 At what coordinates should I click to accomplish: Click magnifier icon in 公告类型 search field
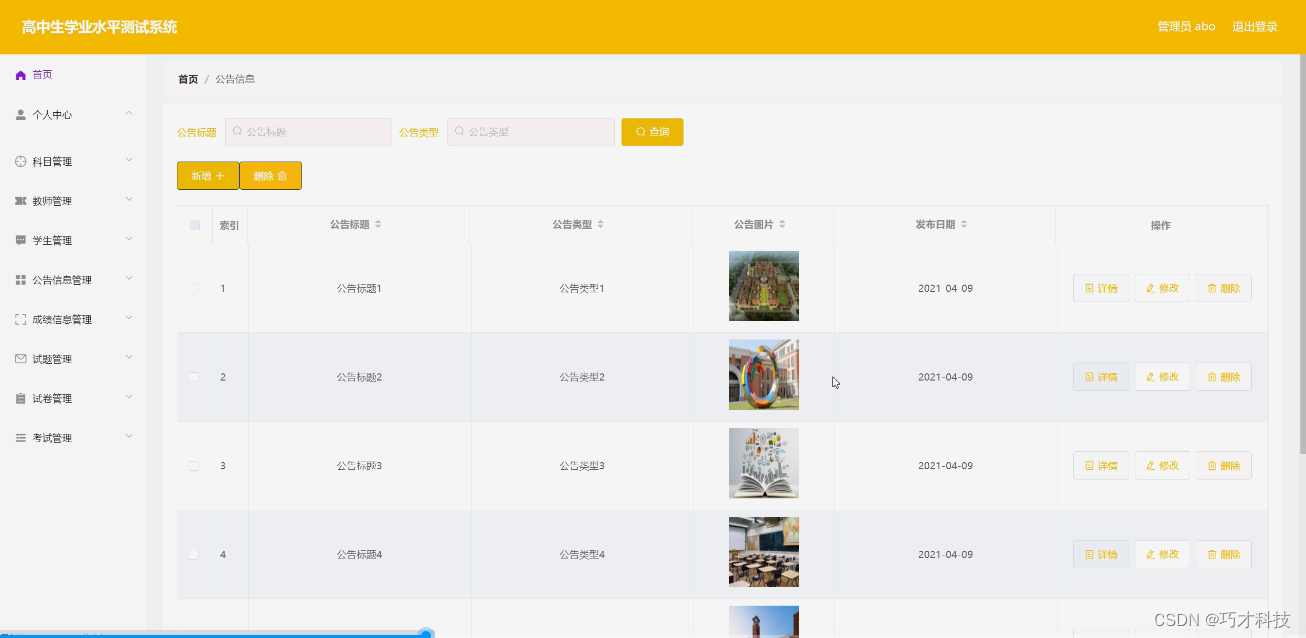(x=460, y=132)
